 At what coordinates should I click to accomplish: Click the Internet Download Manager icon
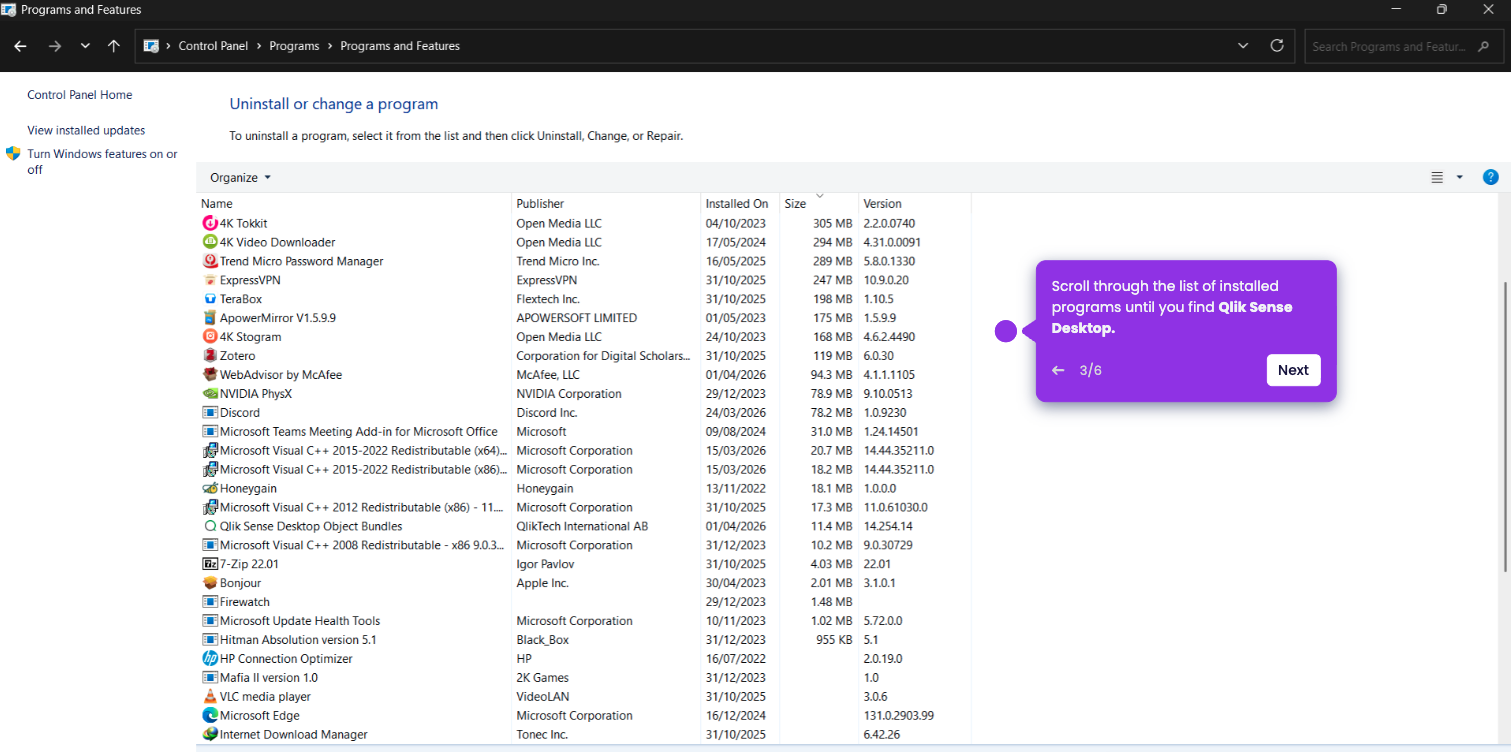[210, 734]
